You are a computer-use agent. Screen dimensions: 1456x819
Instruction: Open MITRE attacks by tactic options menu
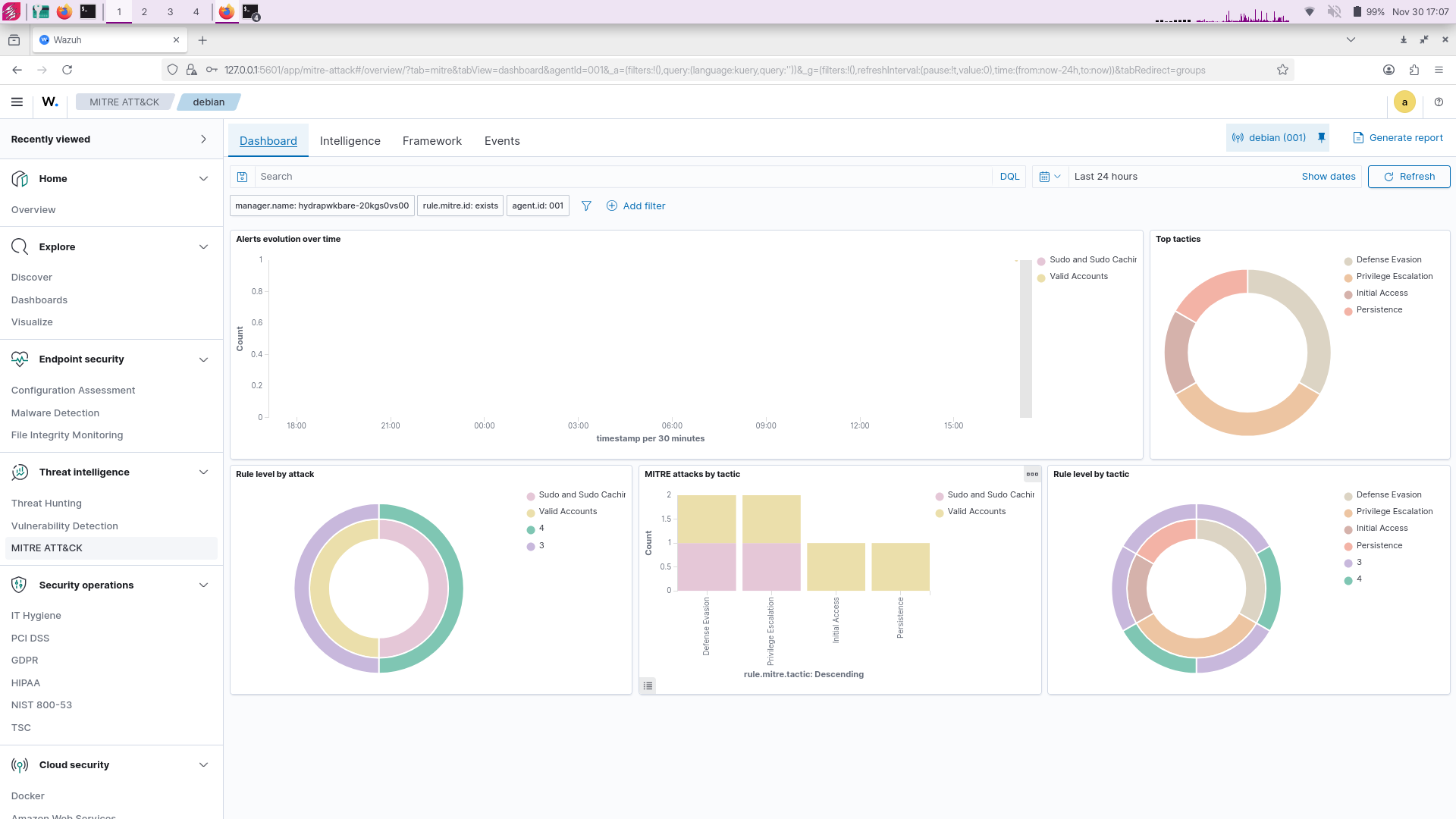click(1032, 474)
